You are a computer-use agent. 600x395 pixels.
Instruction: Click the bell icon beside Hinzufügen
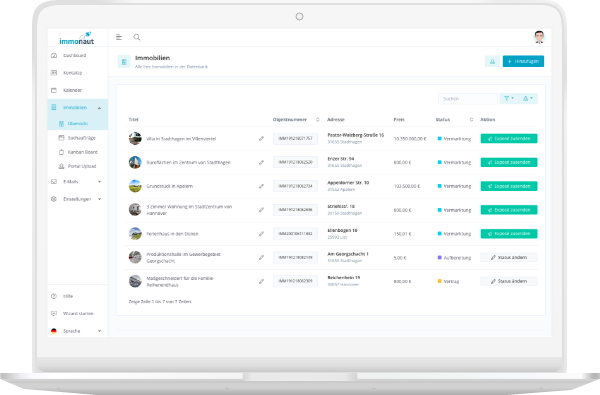tap(492, 61)
